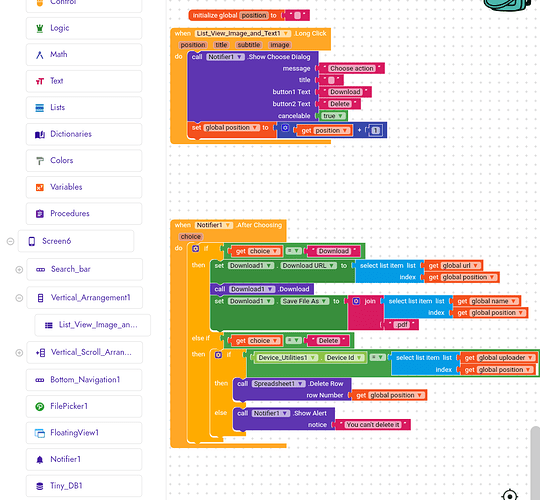540x500 pixels.
Task: Center the workspace with the target icon
Action: coord(510,495)
